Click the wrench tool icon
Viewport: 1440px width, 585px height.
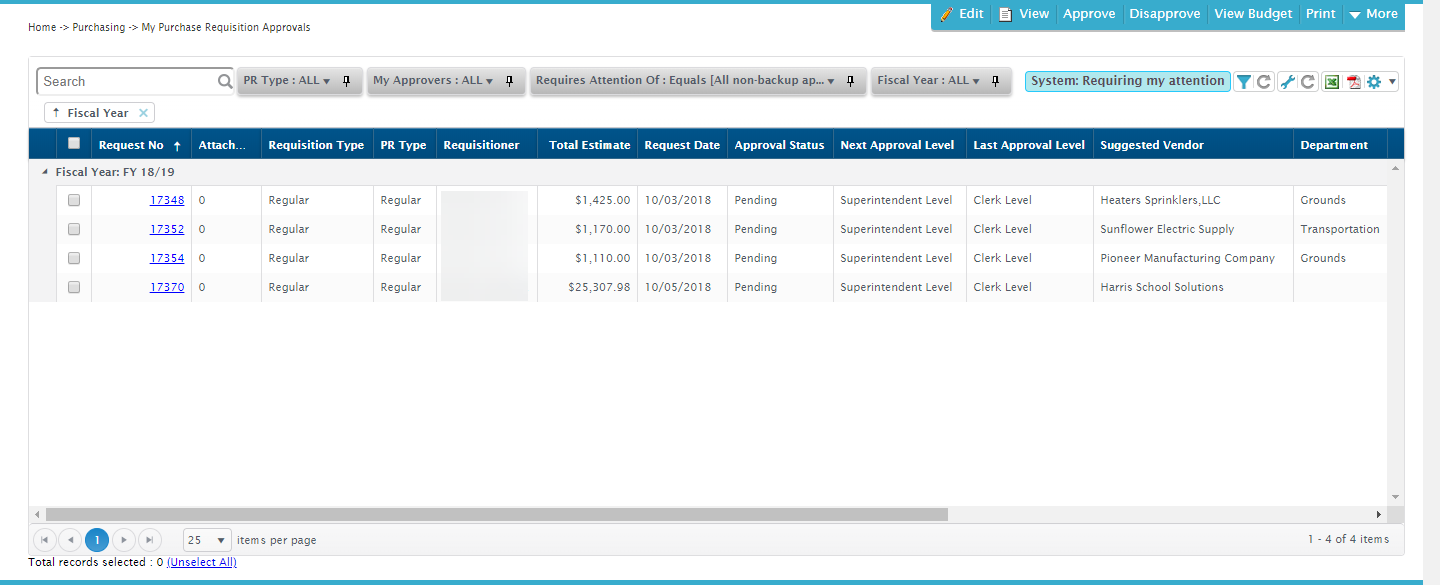click(x=1288, y=81)
